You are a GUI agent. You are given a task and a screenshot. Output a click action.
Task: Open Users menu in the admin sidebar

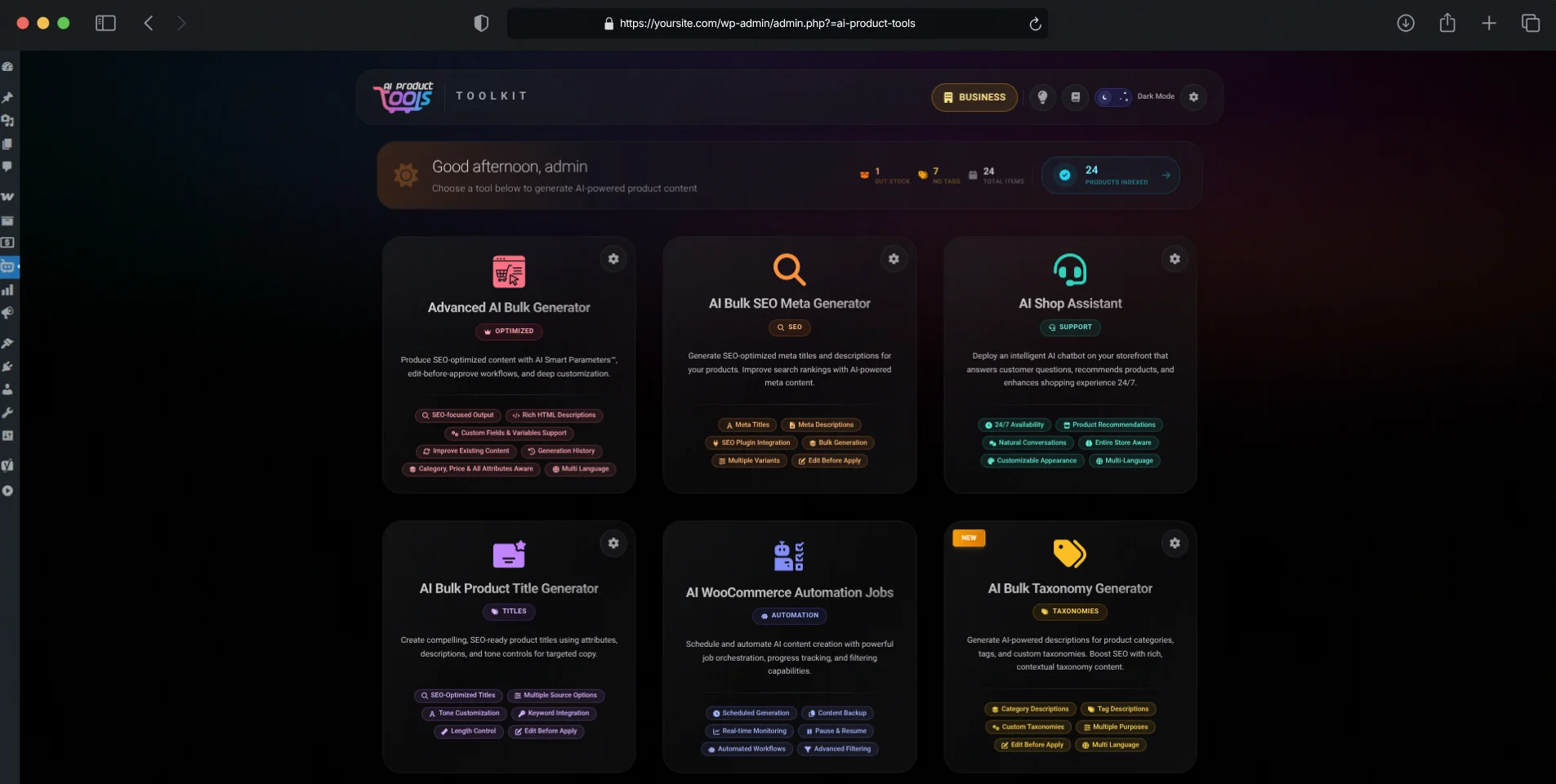click(x=8, y=390)
